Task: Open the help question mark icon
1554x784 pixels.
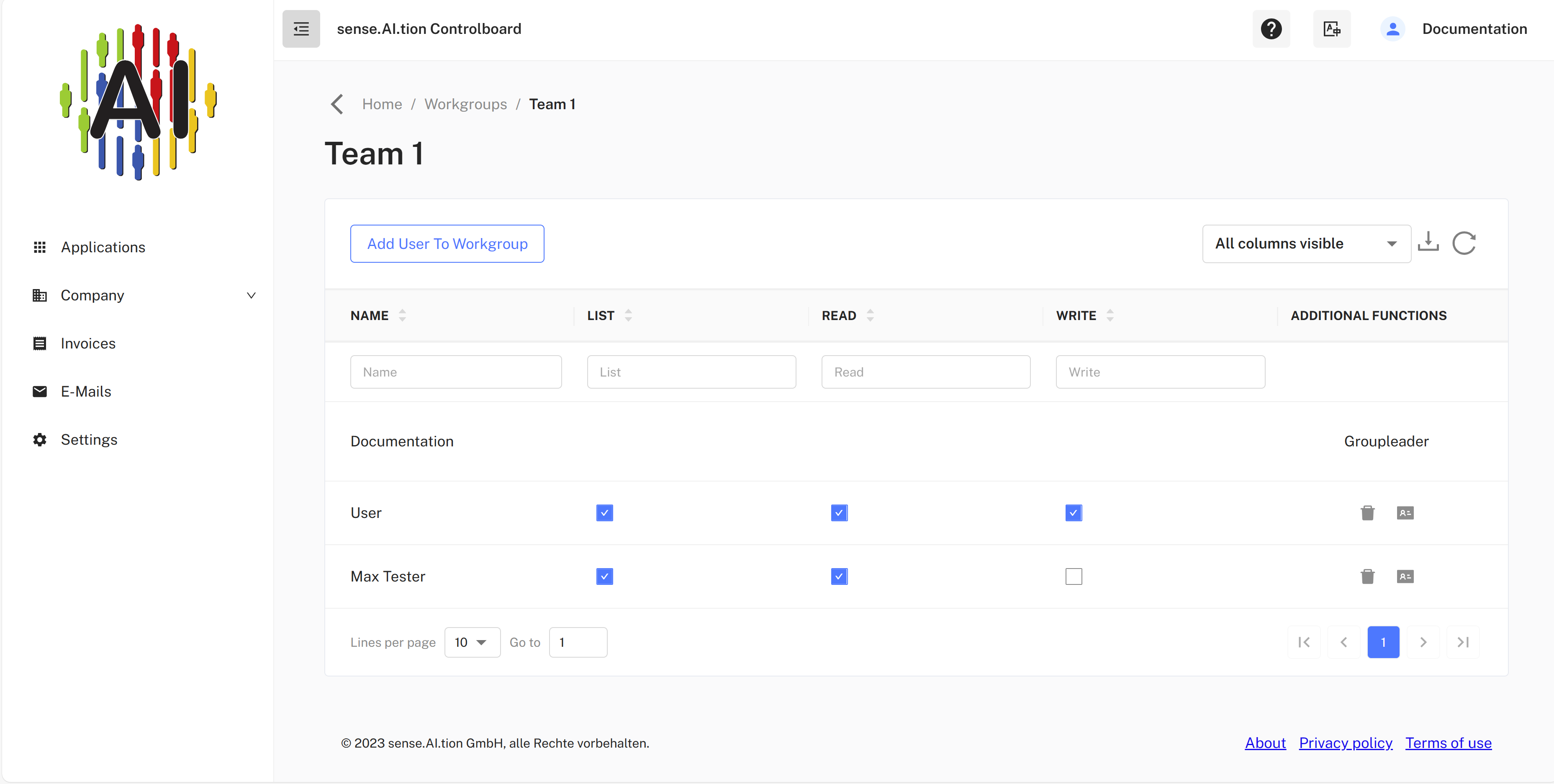Action: tap(1271, 29)
